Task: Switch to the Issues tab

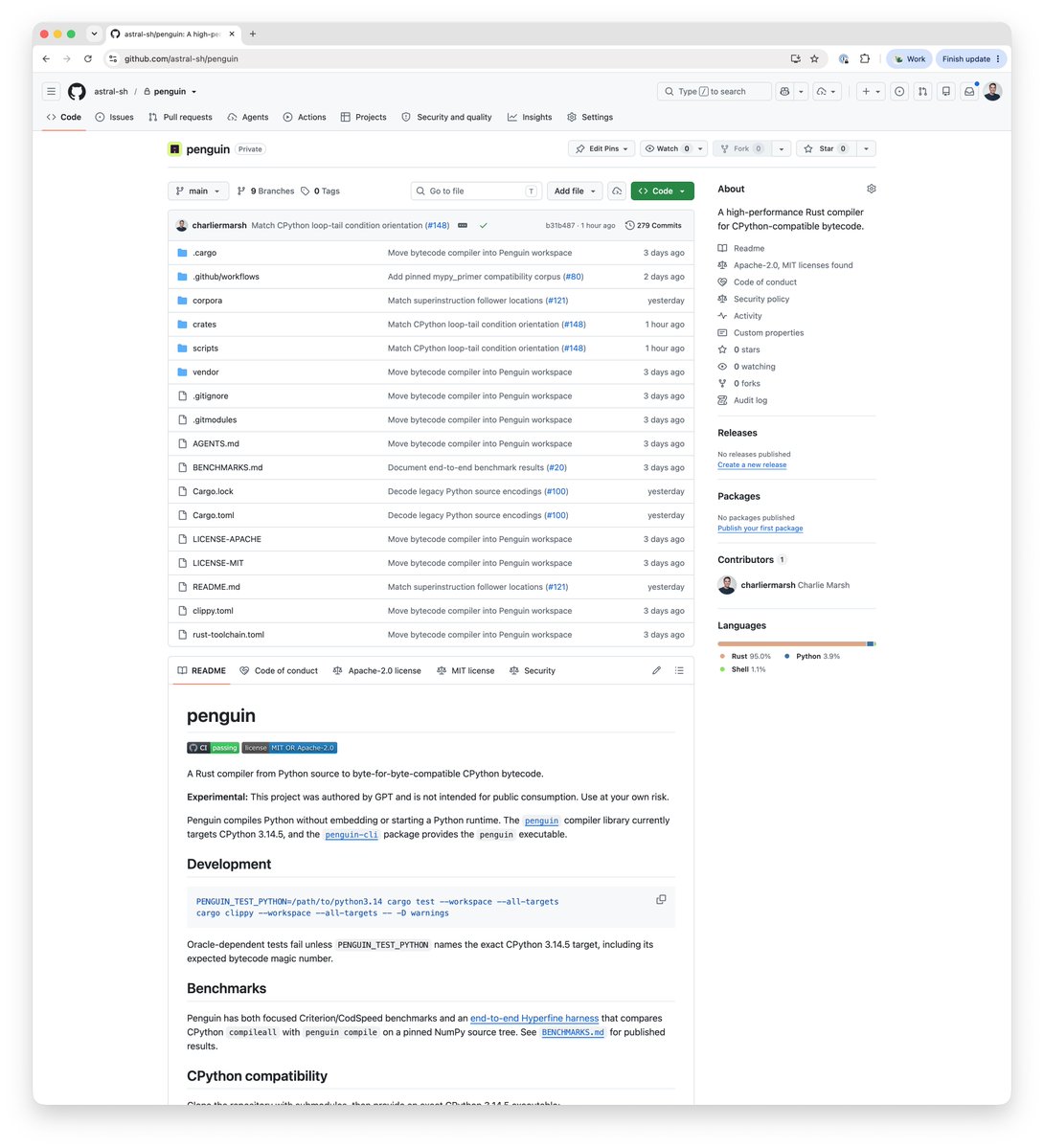Action: [x=114, y=117]
